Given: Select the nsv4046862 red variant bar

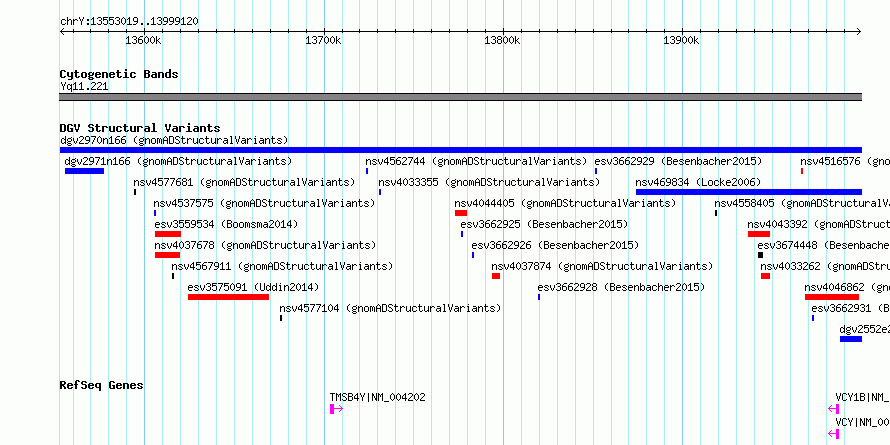Looking at the screenshot, I should [832, 297].
